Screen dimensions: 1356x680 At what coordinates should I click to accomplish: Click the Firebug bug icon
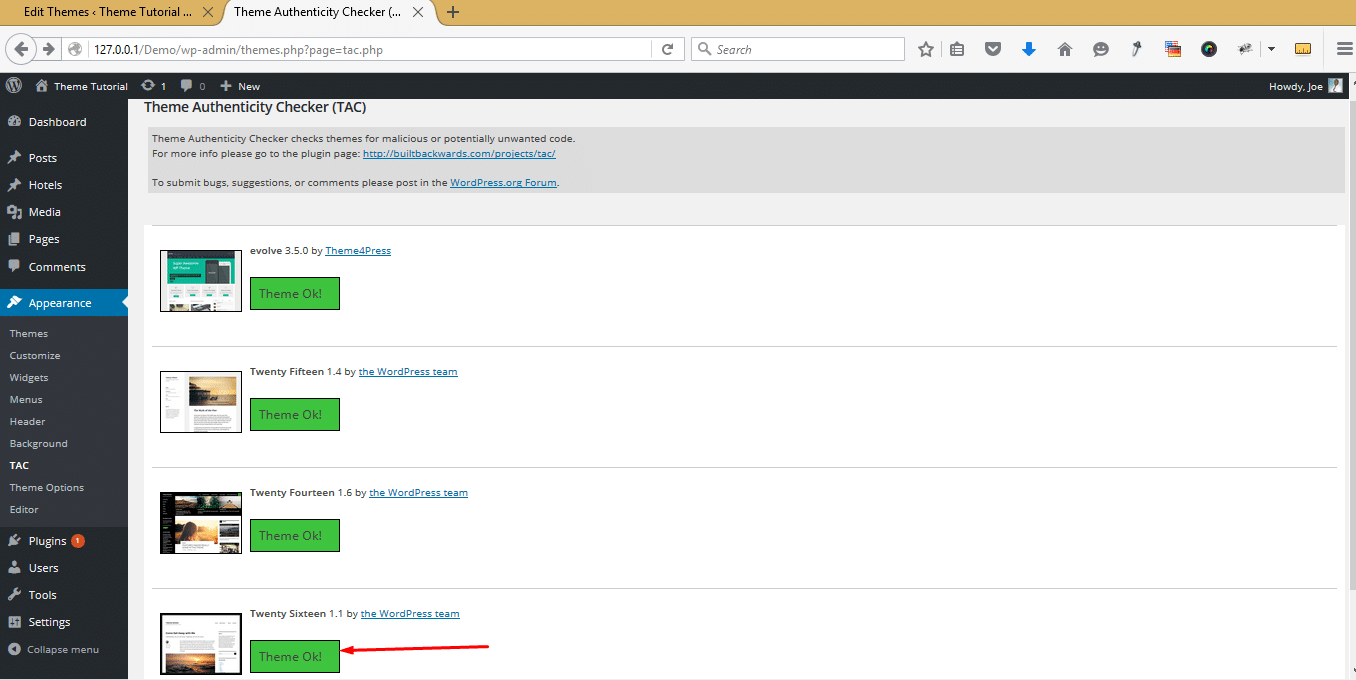pyautogui.click(x=1246, y=49)
